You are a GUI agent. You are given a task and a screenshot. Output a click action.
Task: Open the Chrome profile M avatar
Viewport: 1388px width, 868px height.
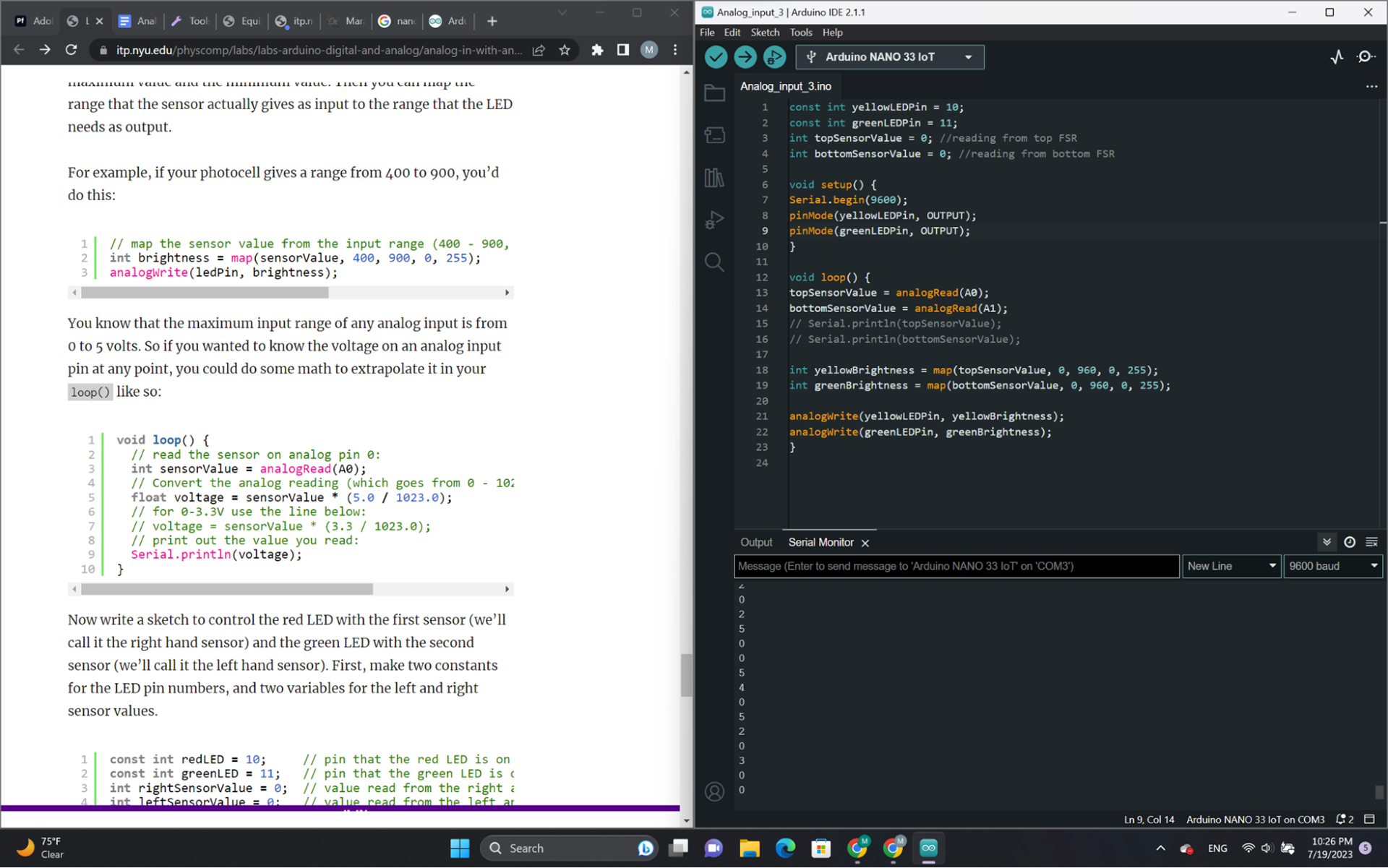coord(649,50)
